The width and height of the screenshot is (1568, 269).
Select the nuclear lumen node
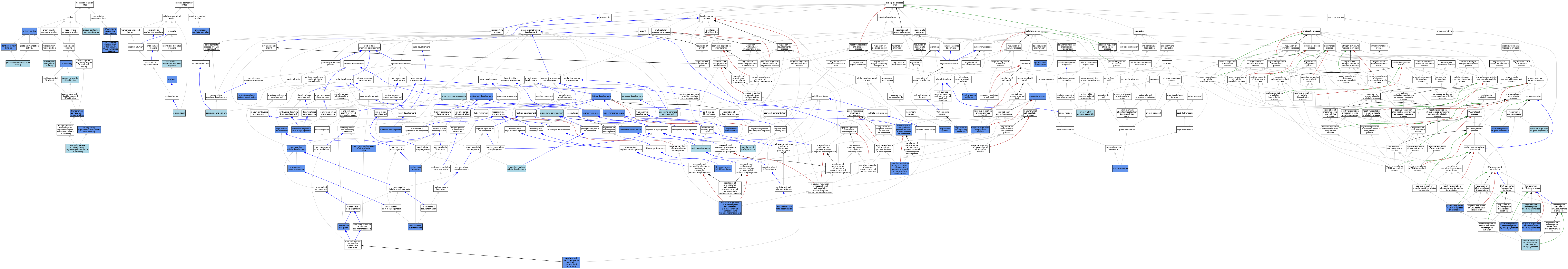(x=172, y=96)
